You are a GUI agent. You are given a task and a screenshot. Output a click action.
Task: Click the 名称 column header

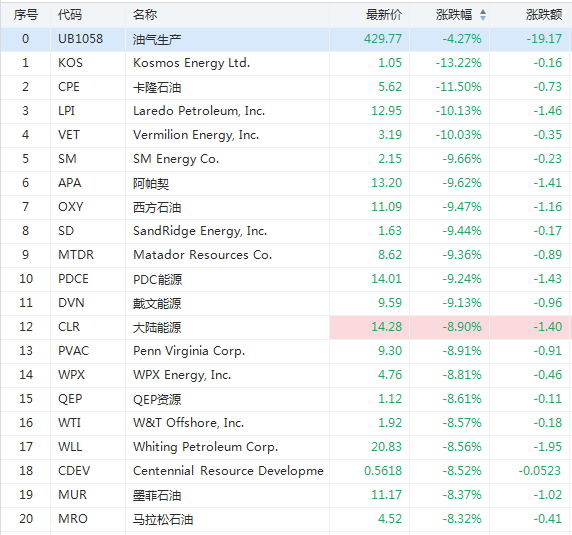click(x=145, y=15)
